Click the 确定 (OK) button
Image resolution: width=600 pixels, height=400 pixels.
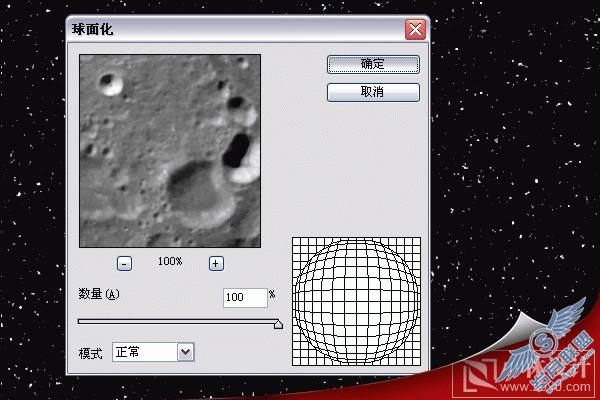click(373, 64)
